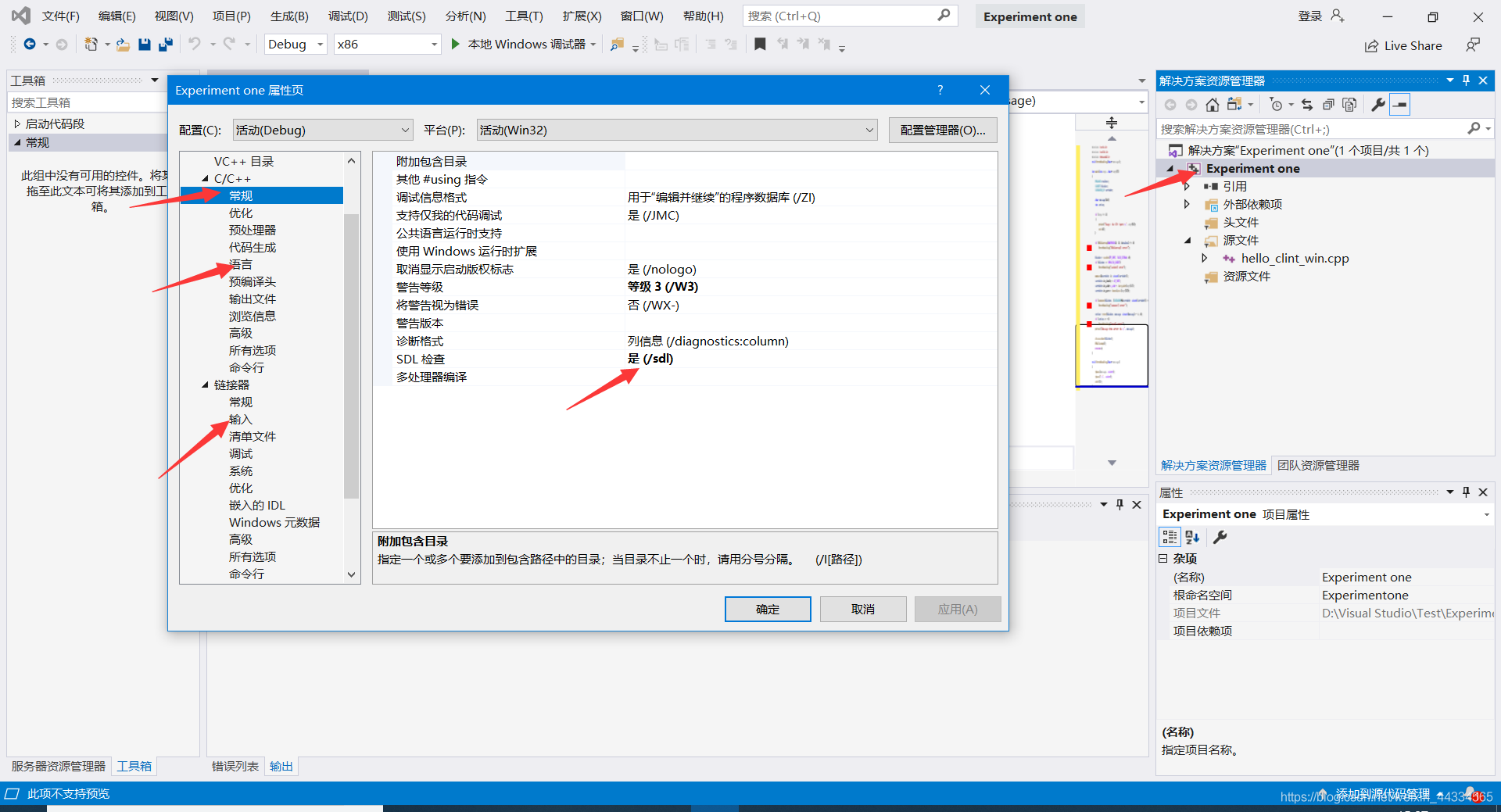Click Alphabetical sort icon in Properties panel
This screenshot has height=812, width=1501.
1192,537
